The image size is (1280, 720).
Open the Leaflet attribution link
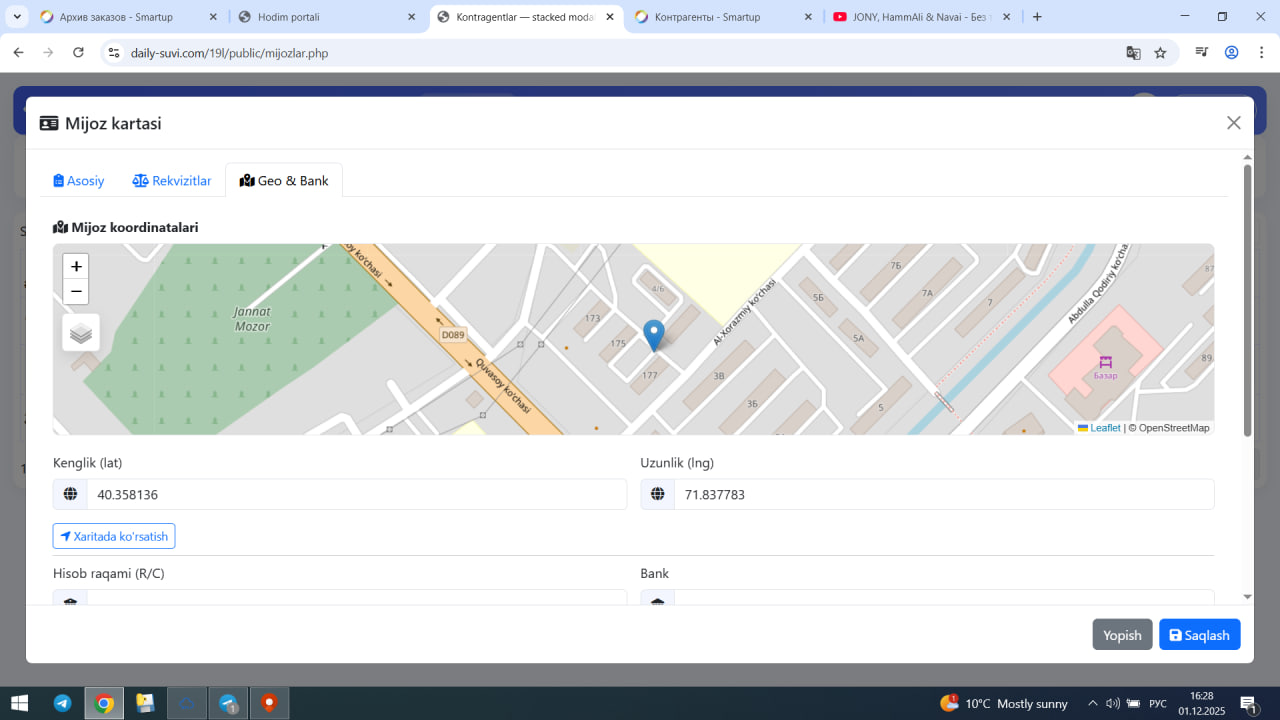1104,428
